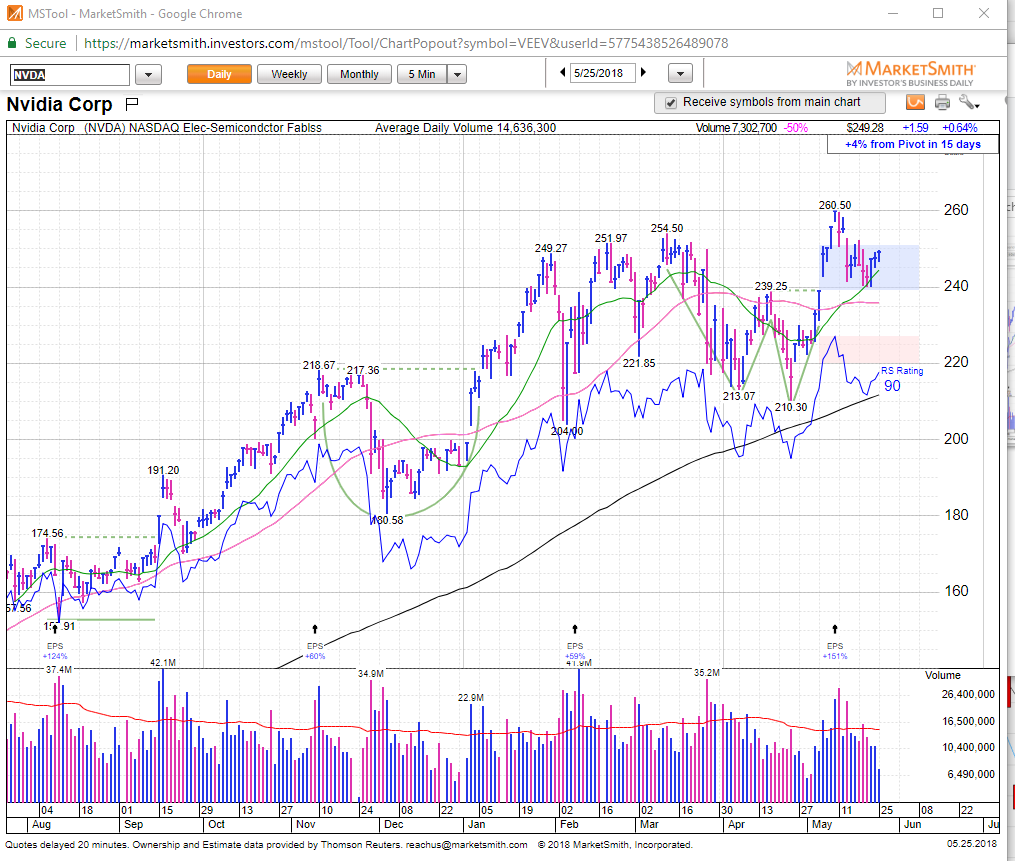Click the Nvidia Corp company title
The width and height of the screenshot is (1015, 861).
60,104
